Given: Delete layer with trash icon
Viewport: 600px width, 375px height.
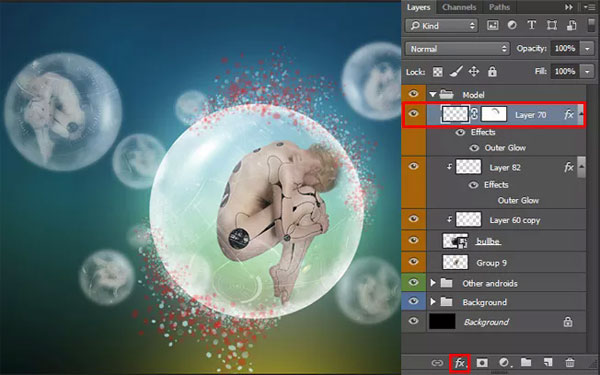Looking at the screenshot, I should coord(570,362).
